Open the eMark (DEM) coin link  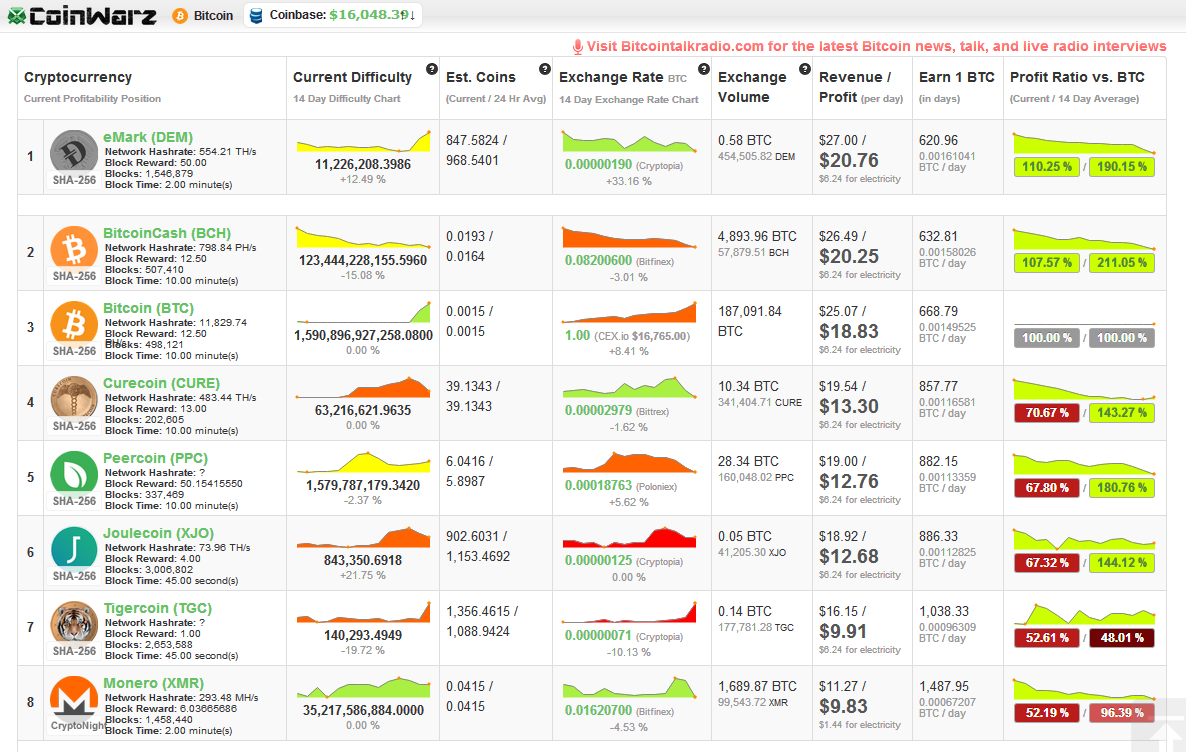[148, 137]
